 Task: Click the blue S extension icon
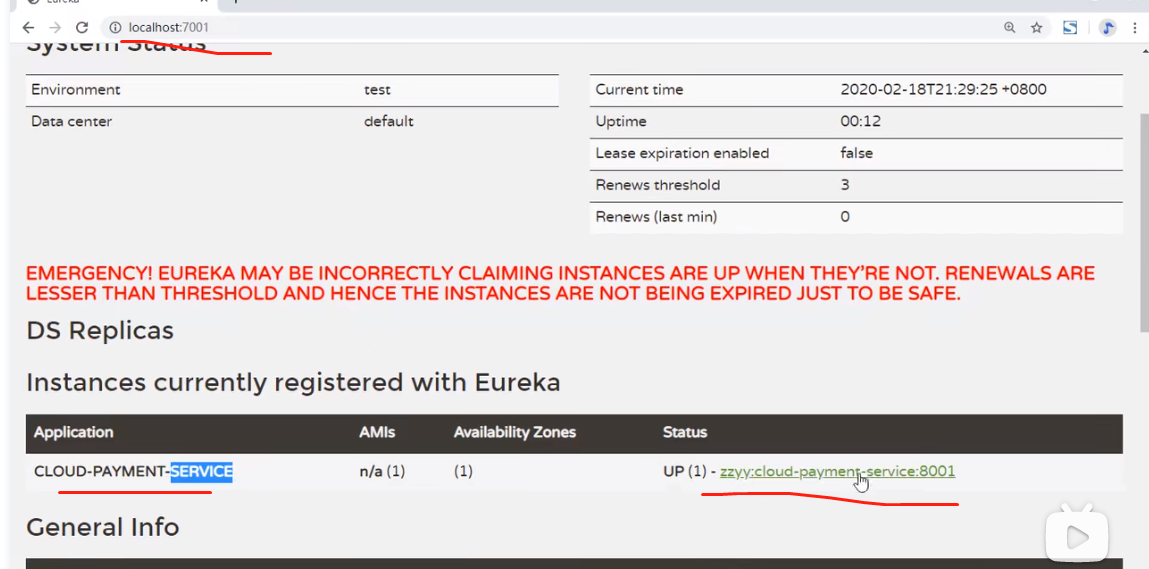point(1070,28)
